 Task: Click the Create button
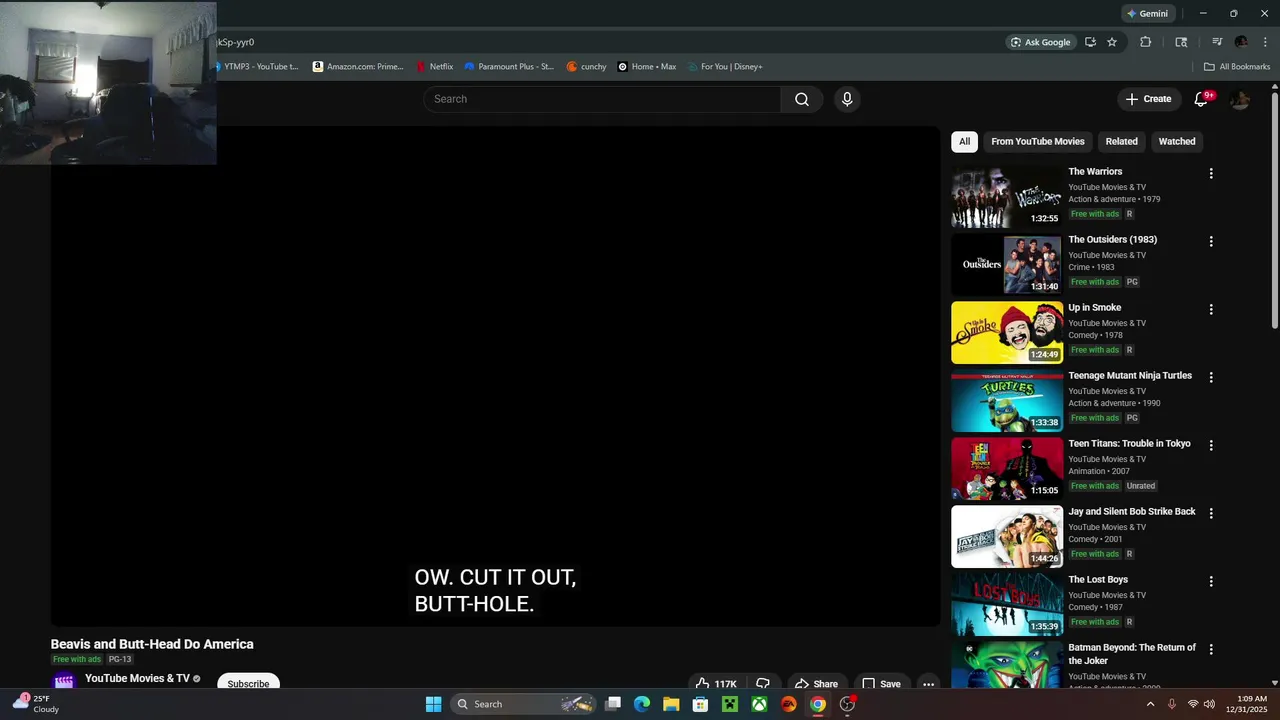click(1148, 99)
